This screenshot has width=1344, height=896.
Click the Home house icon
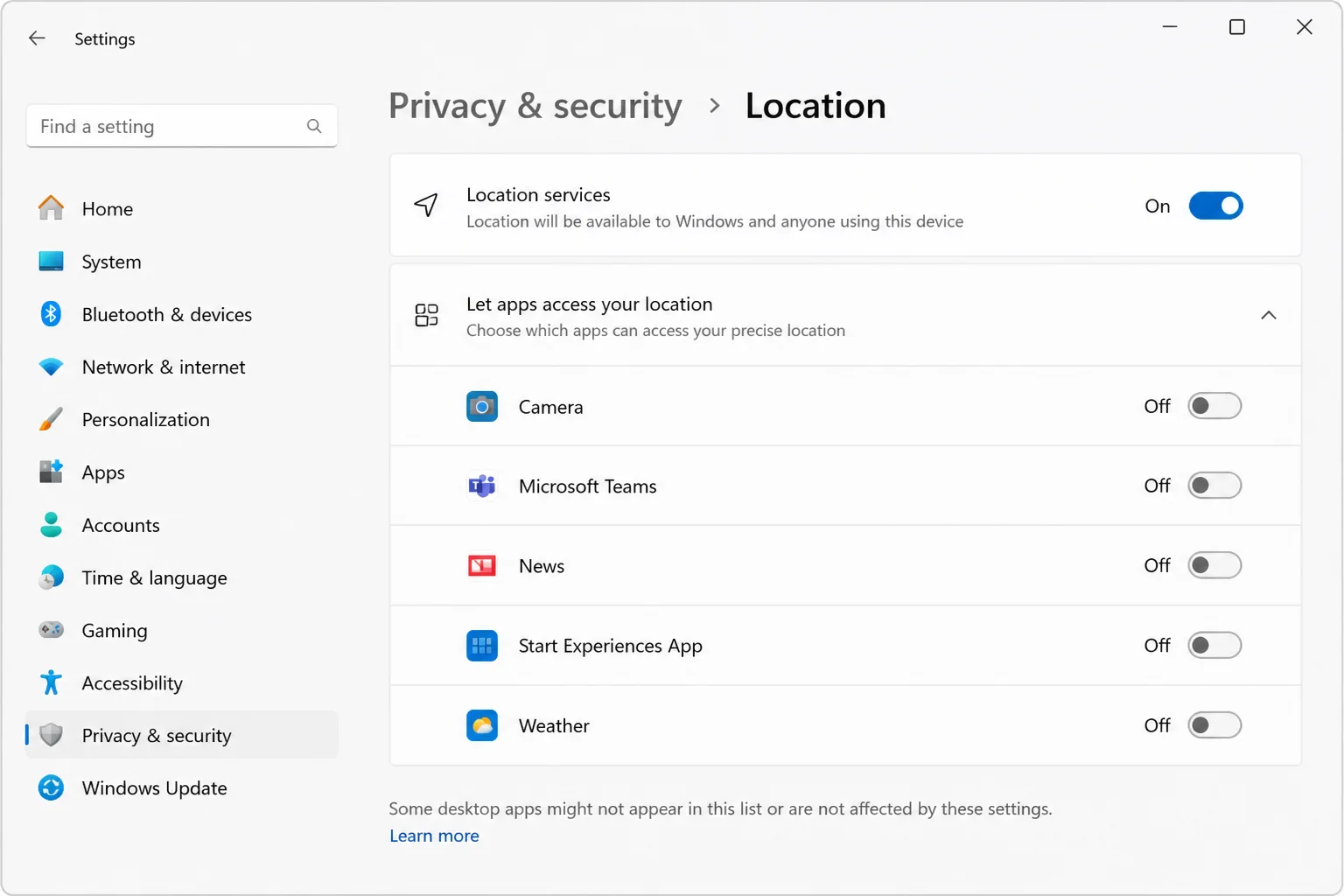52,208
